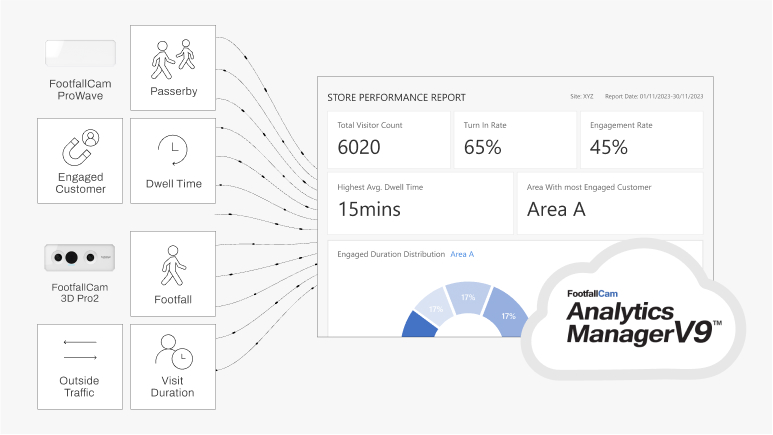Click the Passerby walking people icon
The width and height of the screenshot is (773, 435).
pyautogui.click(x=173, y=59)
